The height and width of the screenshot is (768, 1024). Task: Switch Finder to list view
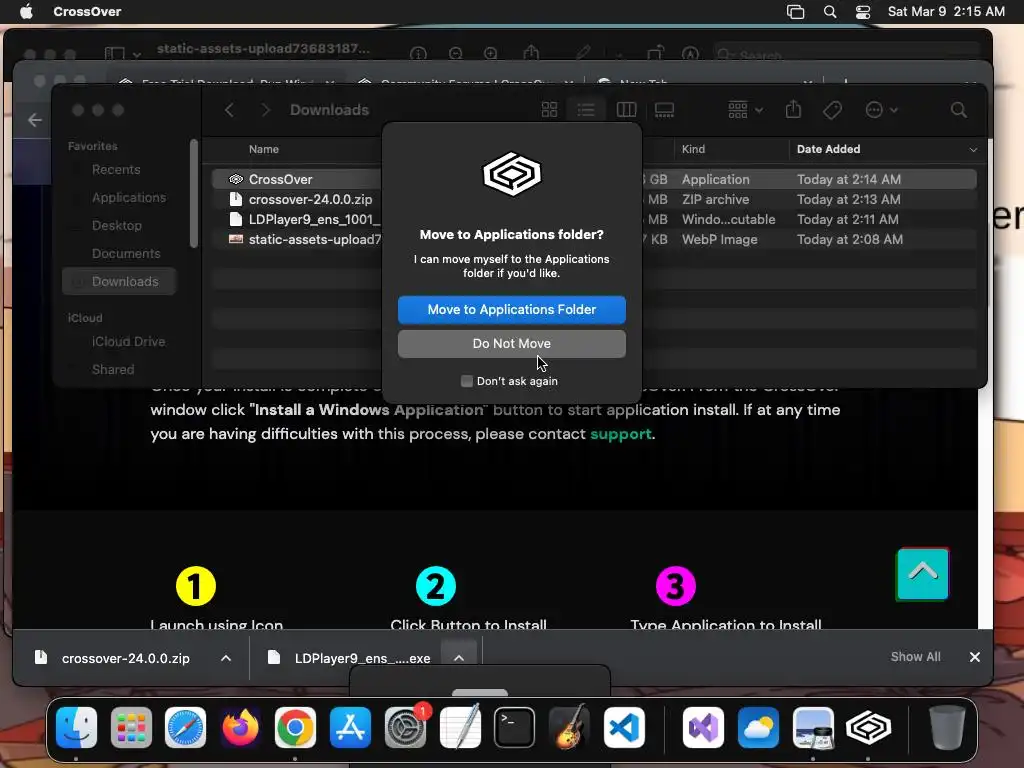[x=586, y=110]
